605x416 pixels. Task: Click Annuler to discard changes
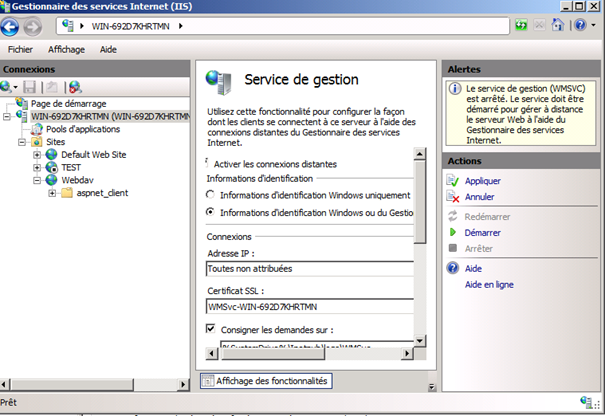click(x=480, y=197)
